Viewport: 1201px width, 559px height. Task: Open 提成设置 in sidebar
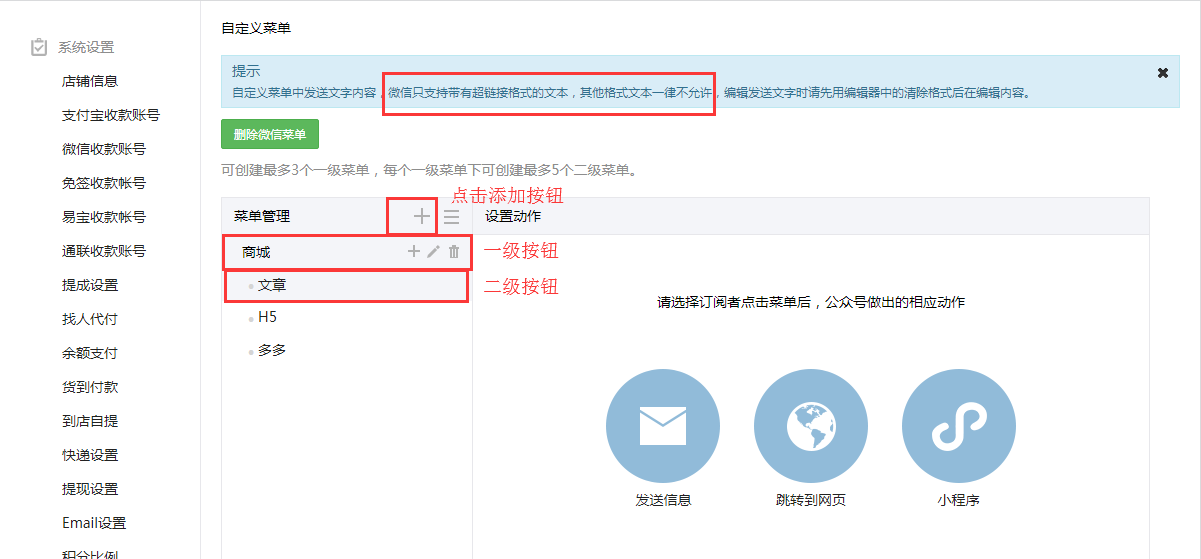pyautogui.click(x=90, y=285)
